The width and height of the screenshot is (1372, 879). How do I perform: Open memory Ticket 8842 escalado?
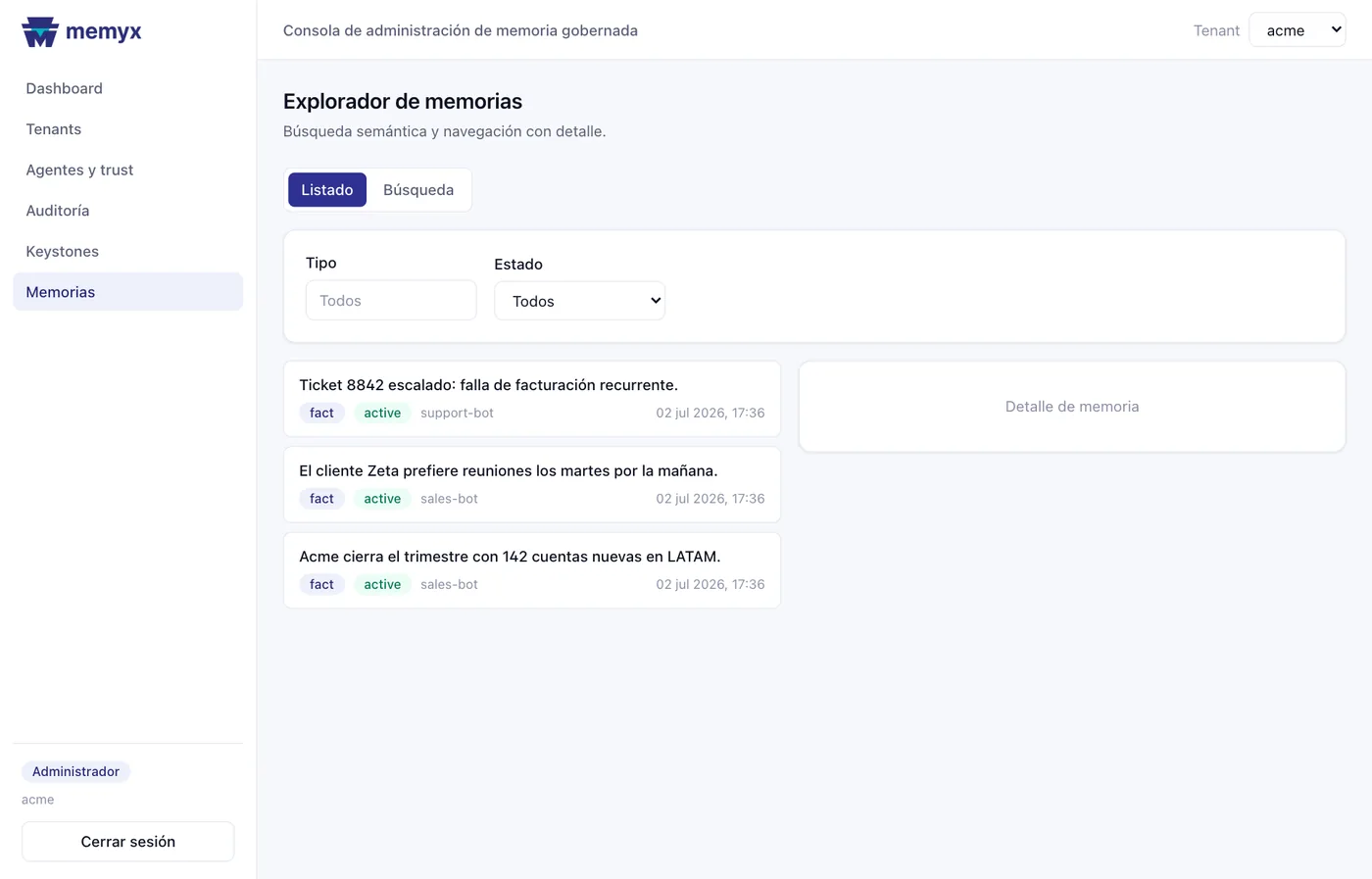pyautogui.click(x=532, y=399)
